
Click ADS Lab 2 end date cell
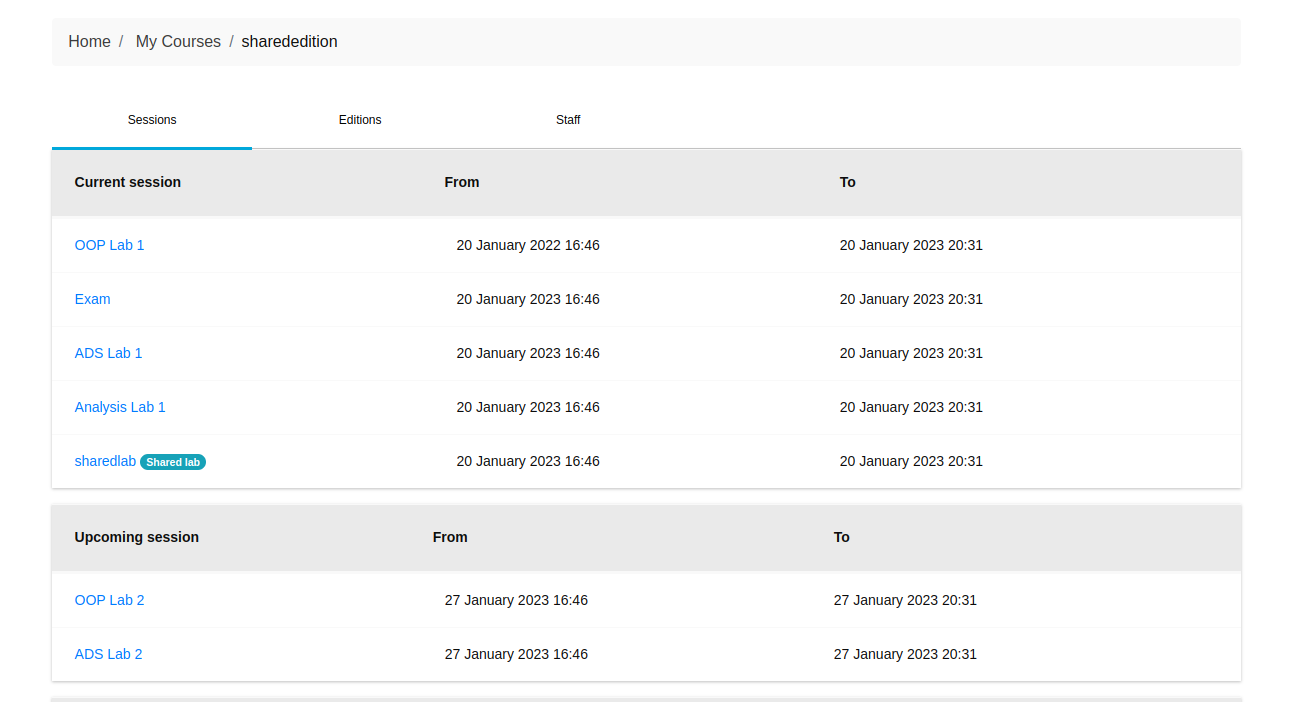pos(905,654)
